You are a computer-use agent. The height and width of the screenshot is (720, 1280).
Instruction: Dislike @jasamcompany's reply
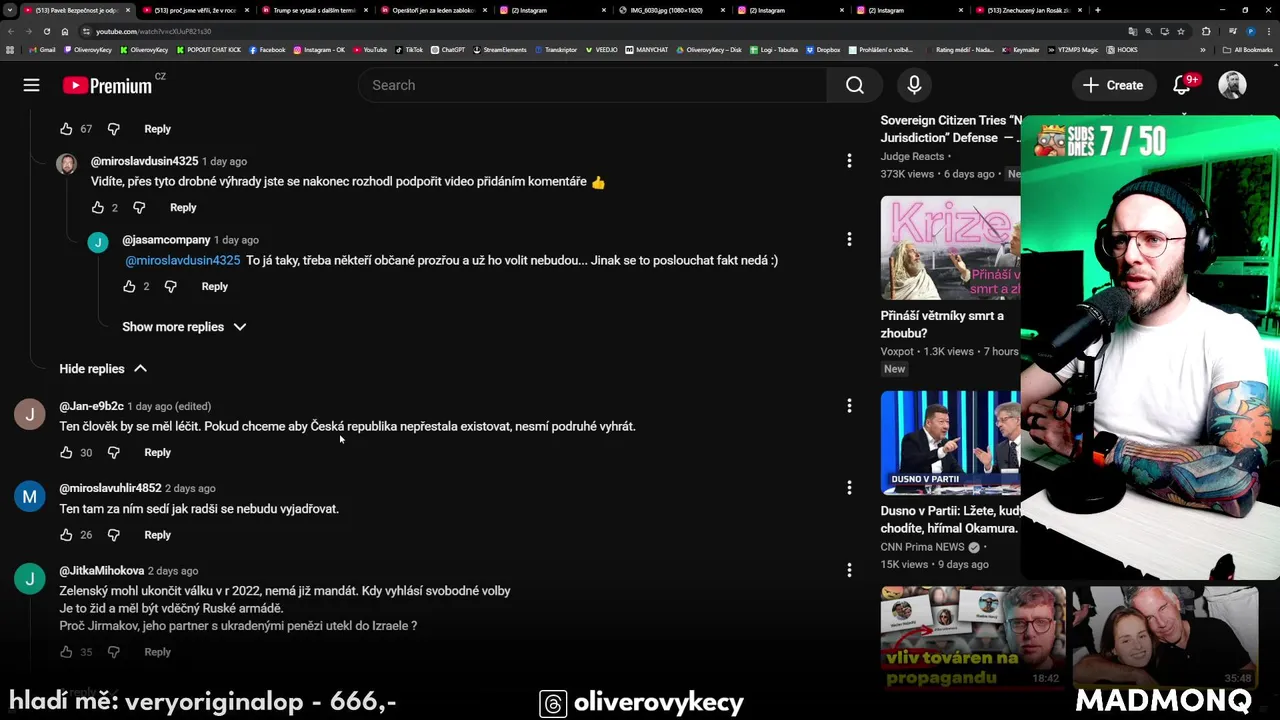click(x=170, y=286)
